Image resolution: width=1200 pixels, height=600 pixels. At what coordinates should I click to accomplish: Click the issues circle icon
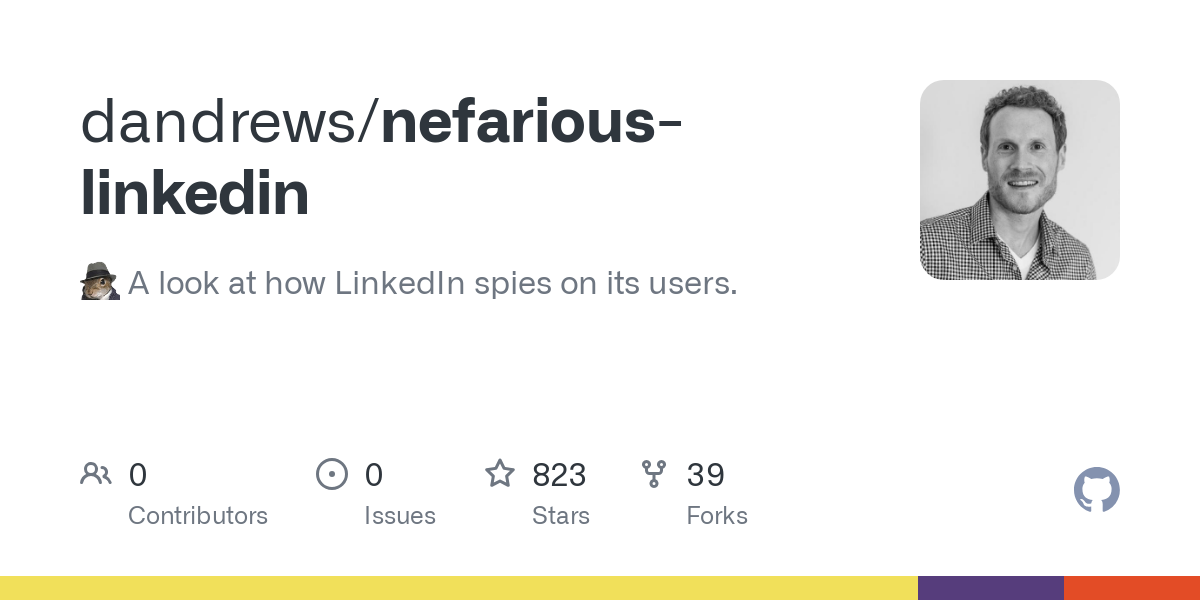click(332, 474)
